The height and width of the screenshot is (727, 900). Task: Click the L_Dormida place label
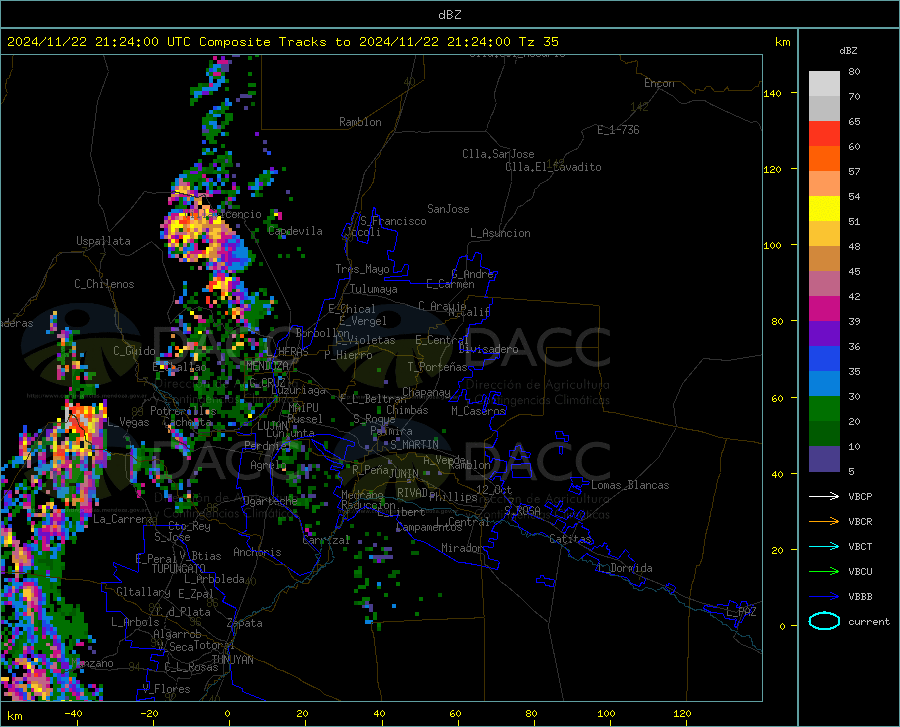coord(624,569)
